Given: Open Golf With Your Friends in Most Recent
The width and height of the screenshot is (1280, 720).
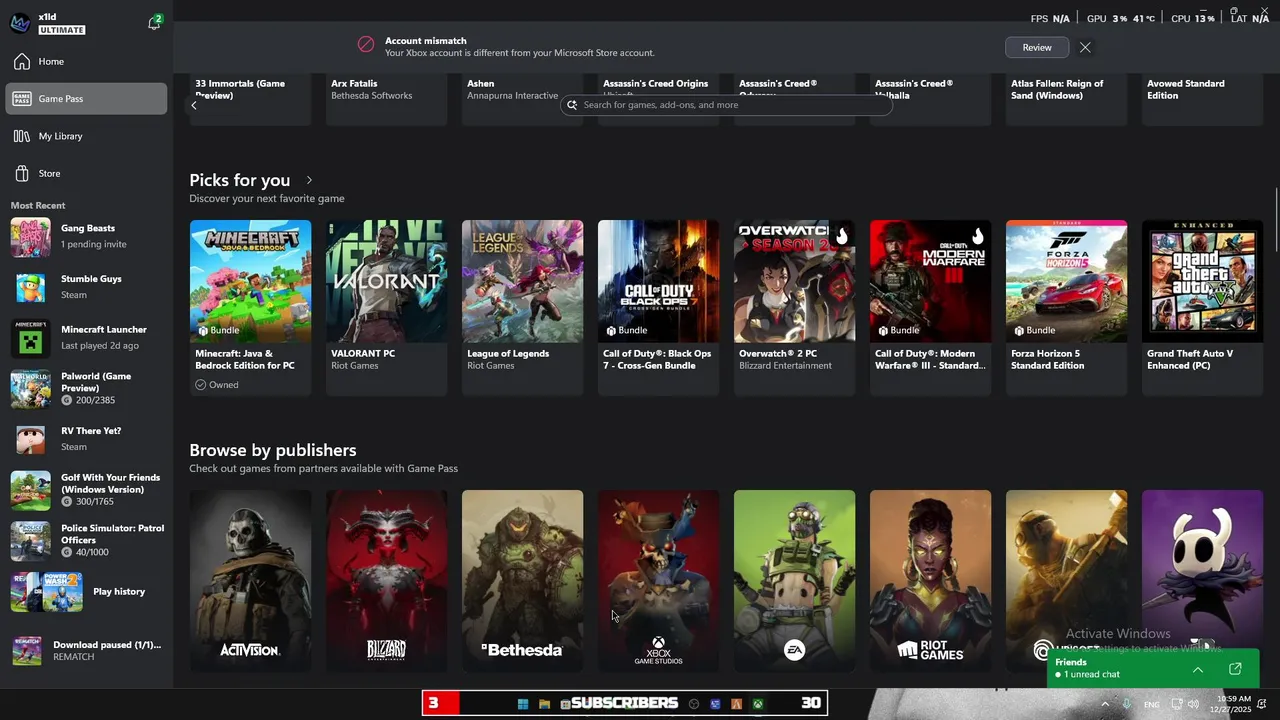Looking at the screenshot, I should click(86, 490).
